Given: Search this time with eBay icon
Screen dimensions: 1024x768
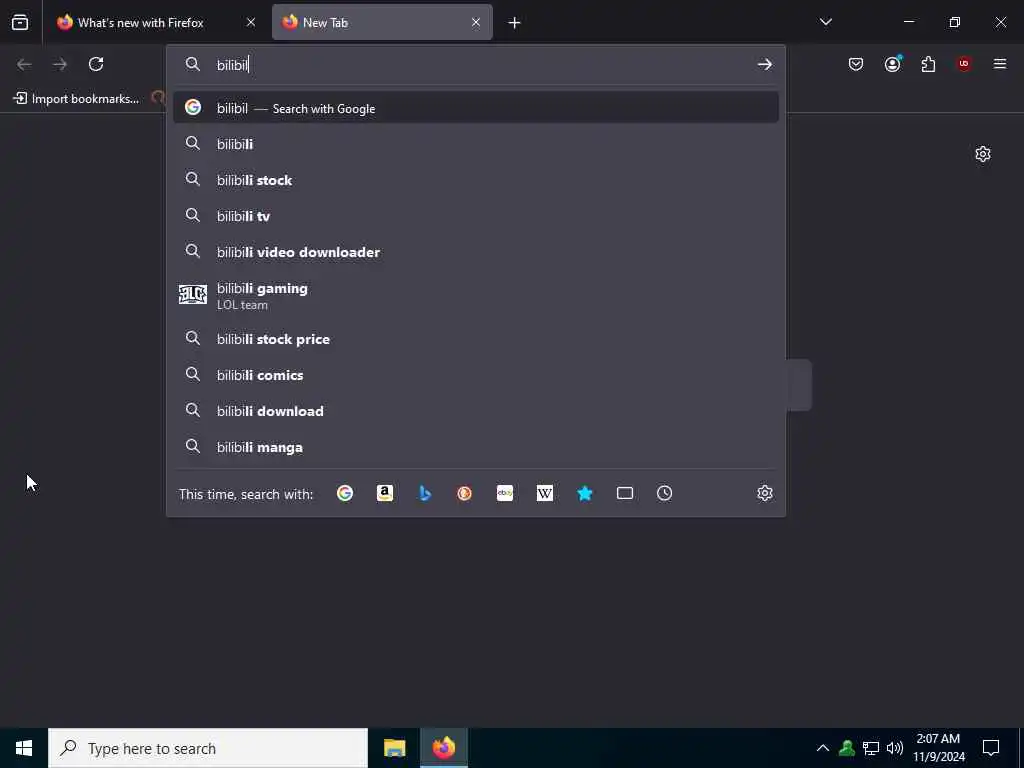Looking at the screenshot, I should coord(505,493).
